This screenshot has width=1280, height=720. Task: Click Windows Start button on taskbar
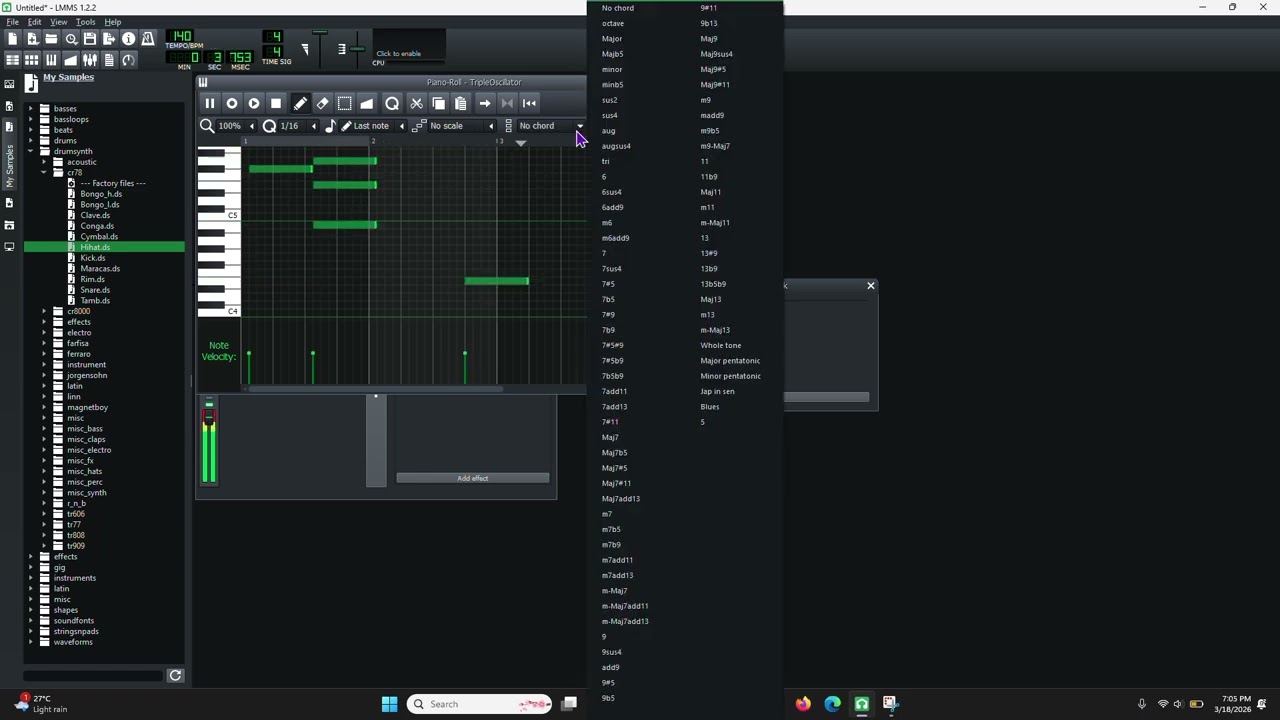(x=389, y=704)
